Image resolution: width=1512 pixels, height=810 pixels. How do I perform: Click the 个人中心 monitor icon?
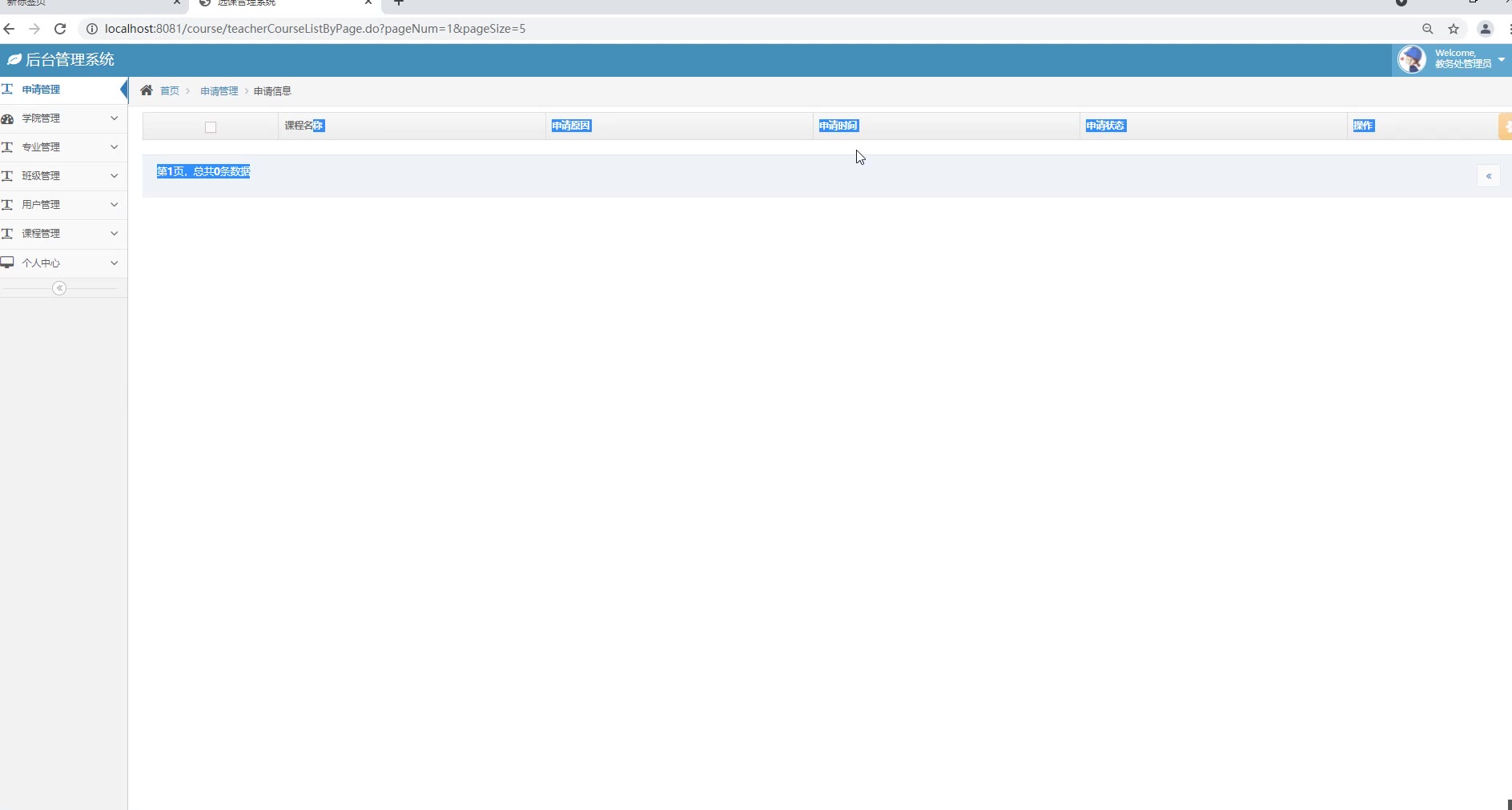point(7,263)
